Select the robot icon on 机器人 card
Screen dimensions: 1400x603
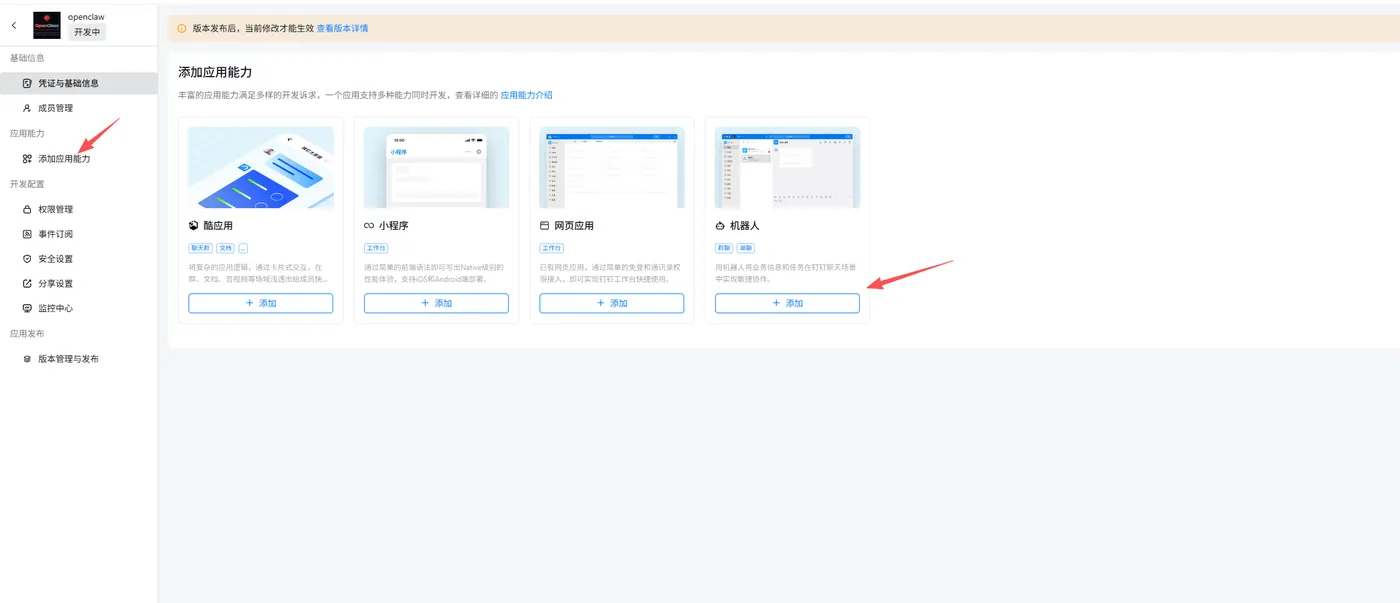tap(719, 225)
